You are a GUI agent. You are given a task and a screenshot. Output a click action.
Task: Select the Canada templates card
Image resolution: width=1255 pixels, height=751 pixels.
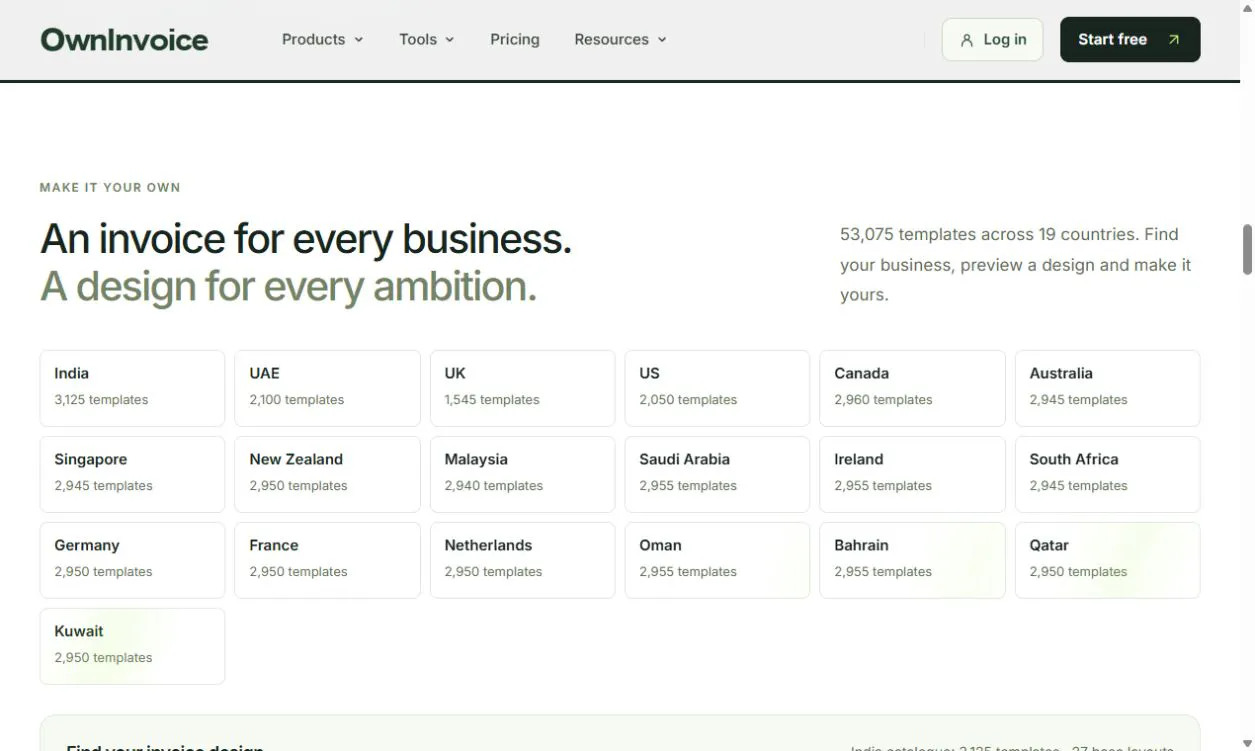[x=913, y=388]
